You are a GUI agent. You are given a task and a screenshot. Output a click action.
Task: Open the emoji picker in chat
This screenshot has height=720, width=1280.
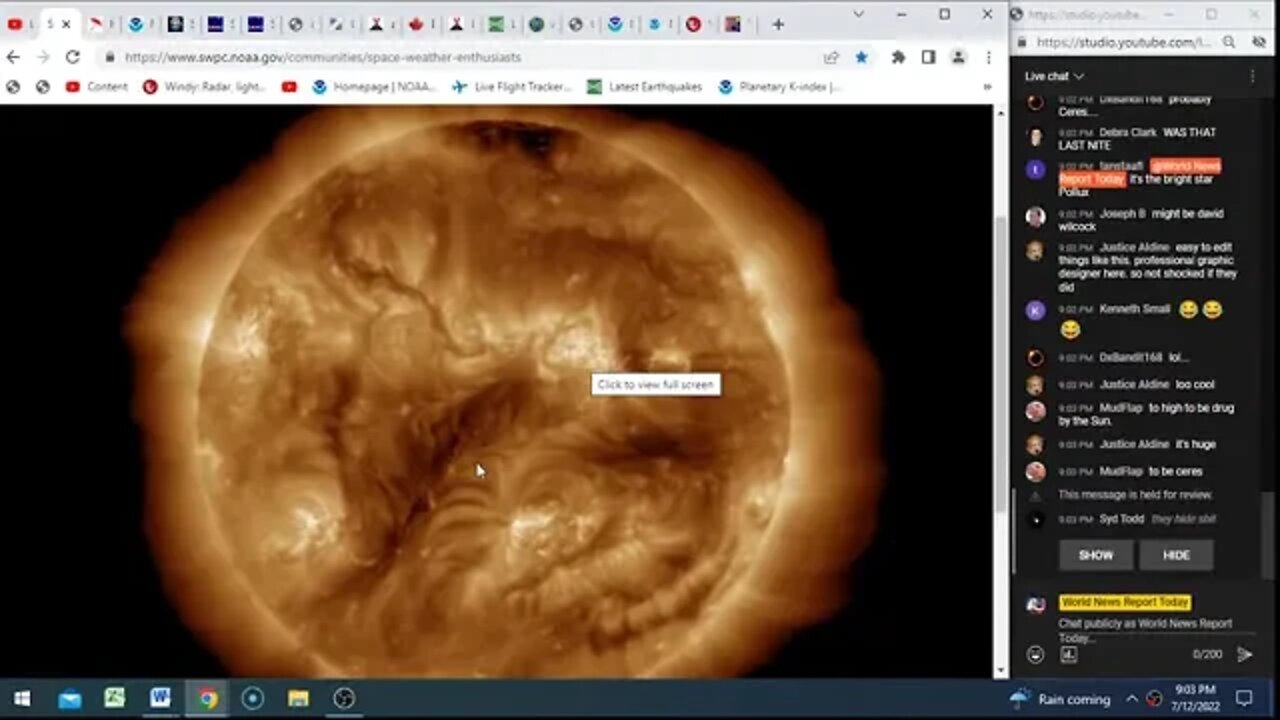1036,654
